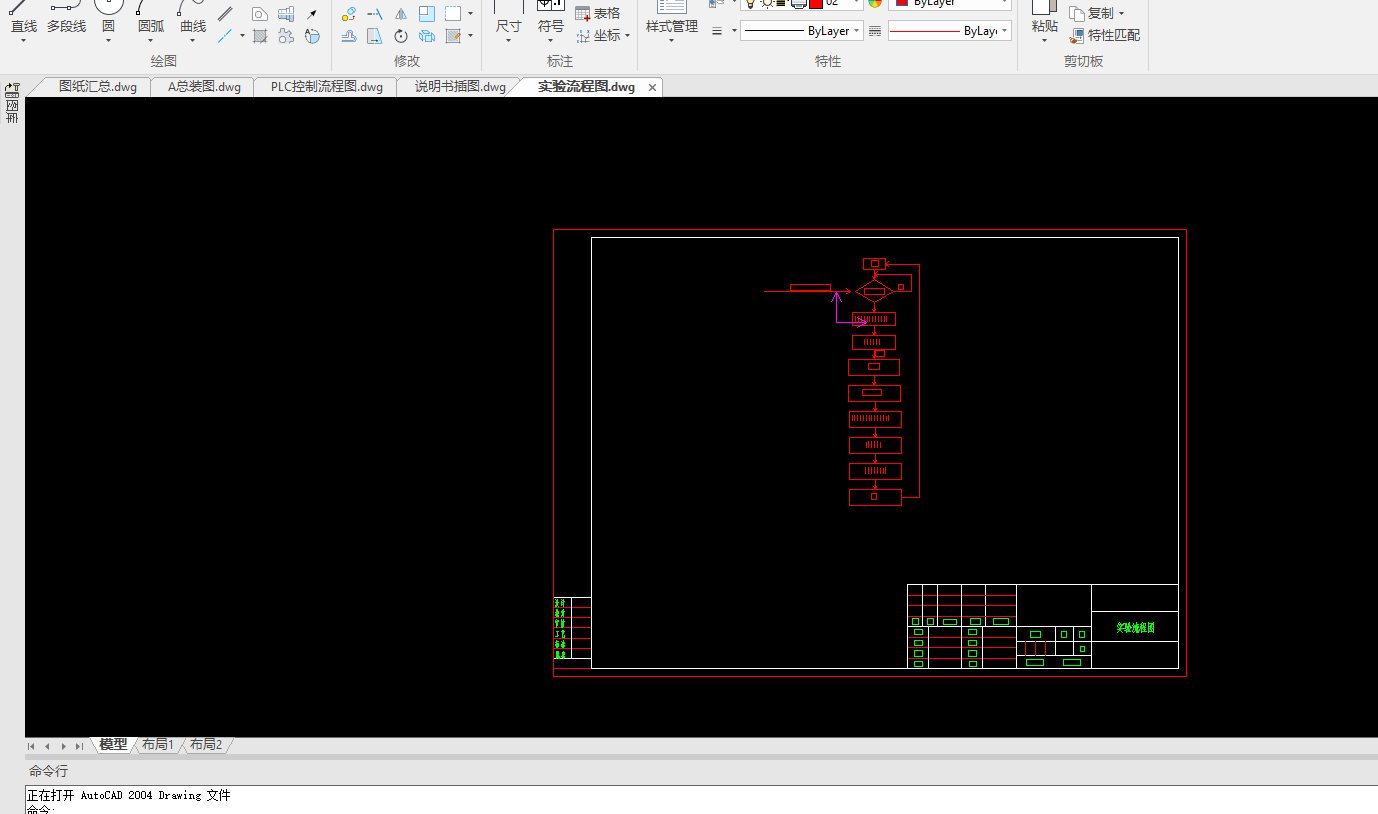Click the 坐标 coordinate annotation icon

(x=584, y=35)
